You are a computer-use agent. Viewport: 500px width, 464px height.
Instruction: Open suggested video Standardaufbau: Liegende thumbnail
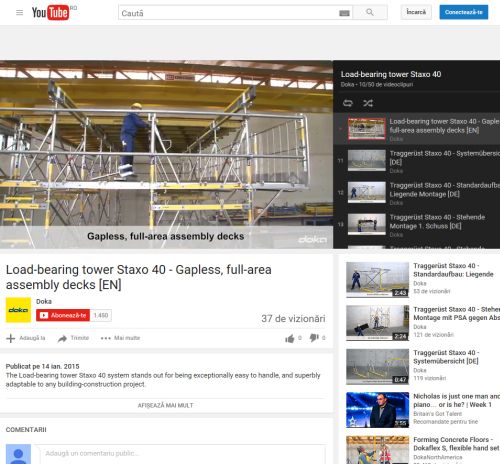377,280
